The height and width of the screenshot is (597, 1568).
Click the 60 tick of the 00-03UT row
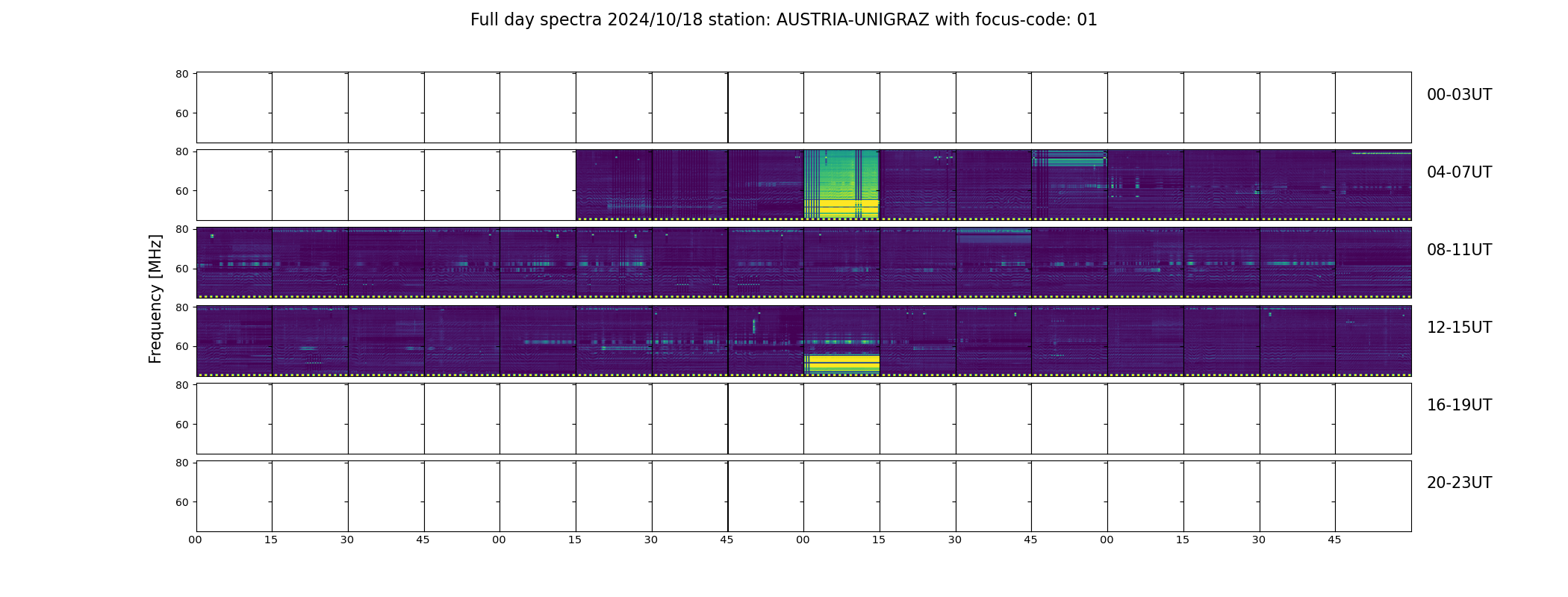(181, 113)
